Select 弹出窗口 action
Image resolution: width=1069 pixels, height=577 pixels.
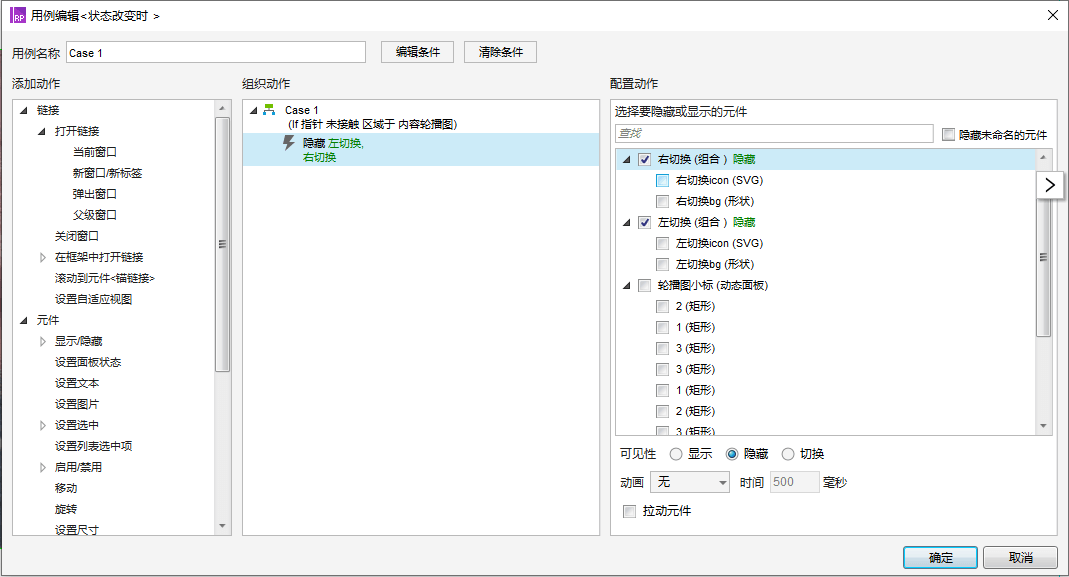(95, 194)
